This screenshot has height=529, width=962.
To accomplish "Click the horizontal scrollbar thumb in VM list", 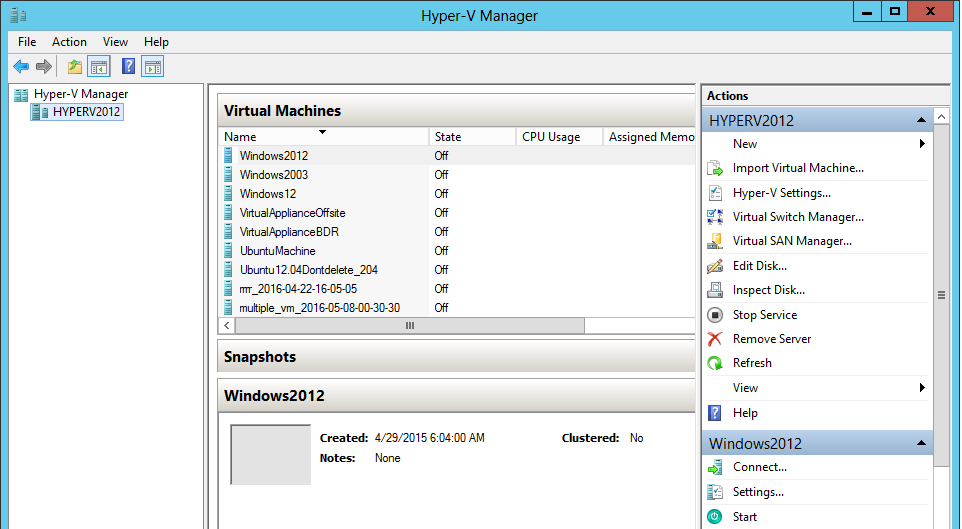I will 410,325.
